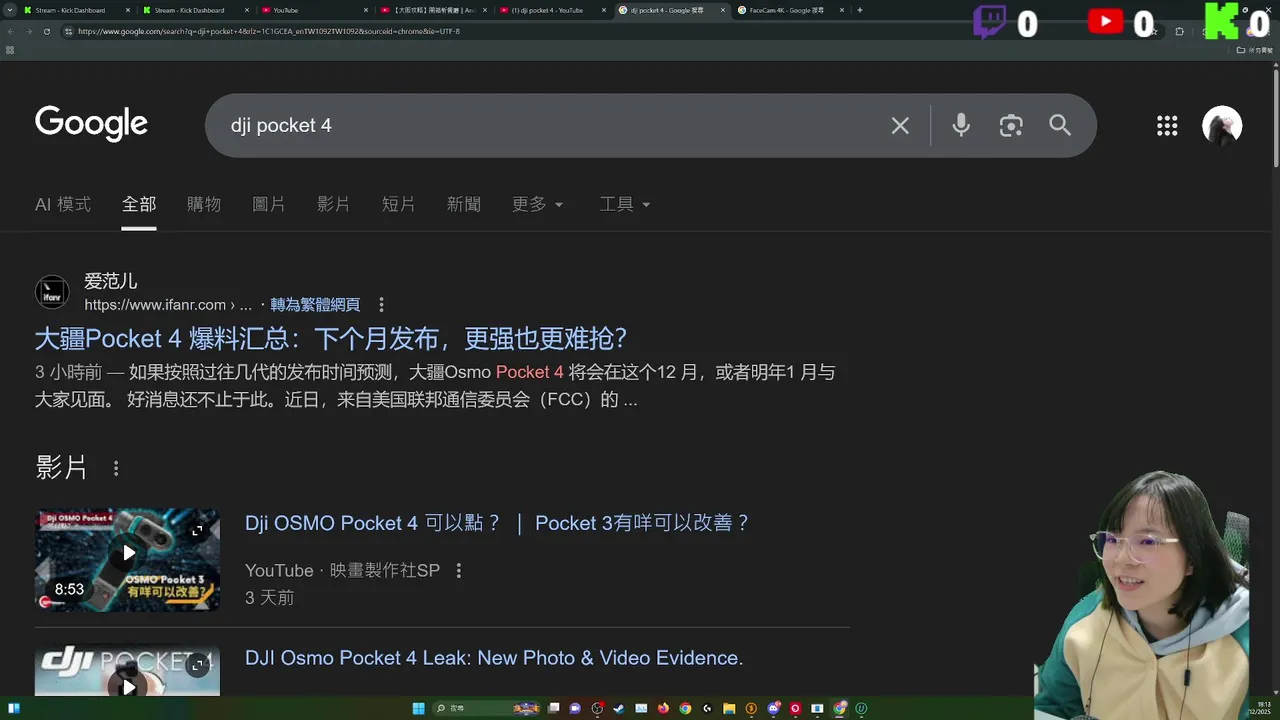Switch to 圖片 images tab
The height and width of the screenshot is (720, 1280).
pyautogui.click(x=269, y=204)
